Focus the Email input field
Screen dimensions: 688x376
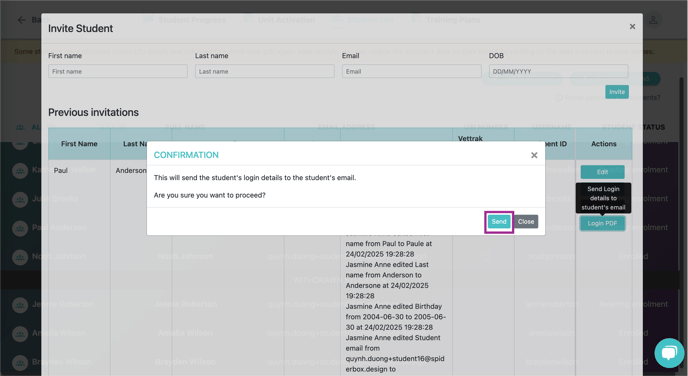tap(412, 71)
